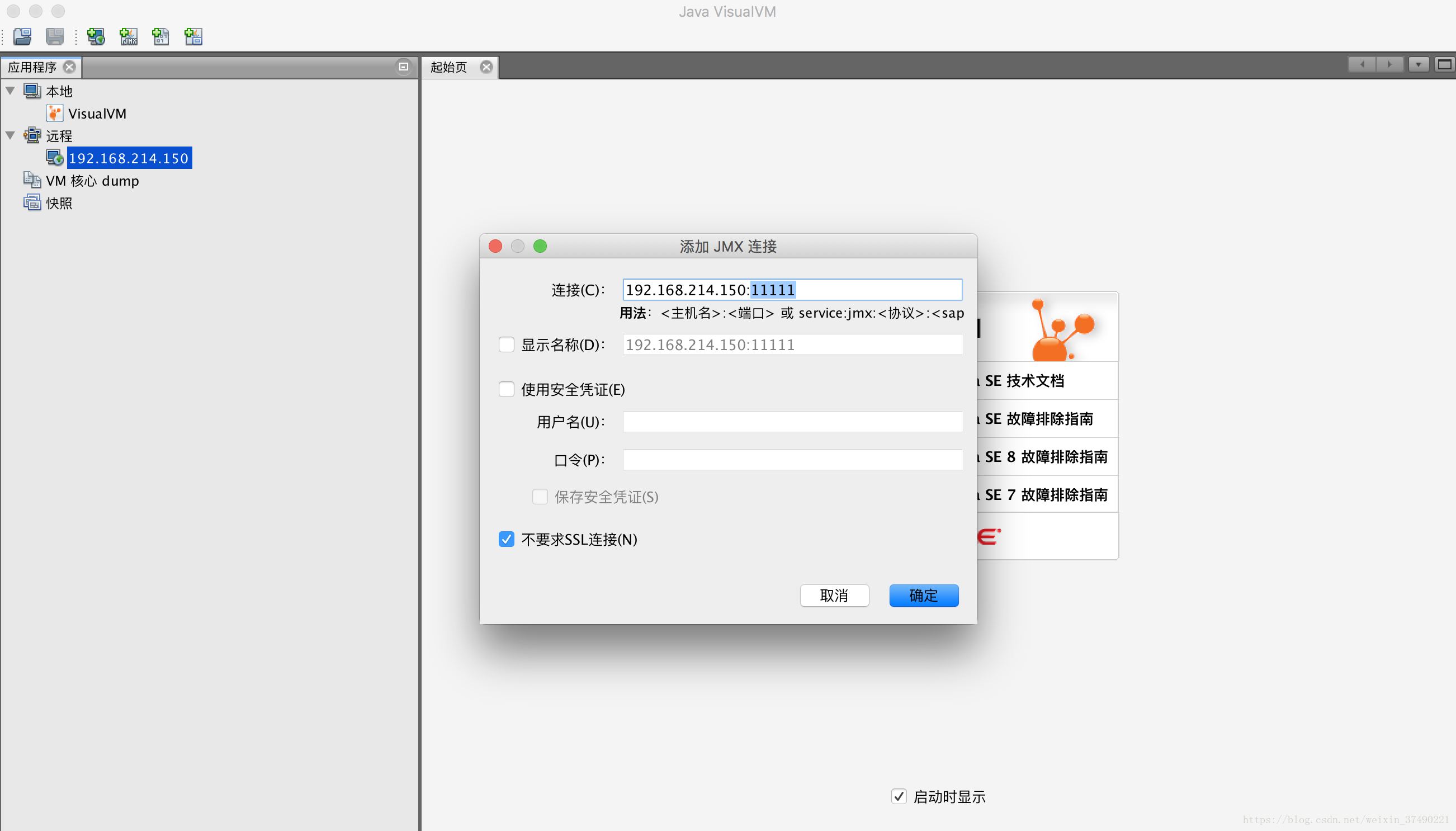Click the Load snapshot toolbar icon
Viewport: 1456px width, 831px height.
(x=22, y=36)
